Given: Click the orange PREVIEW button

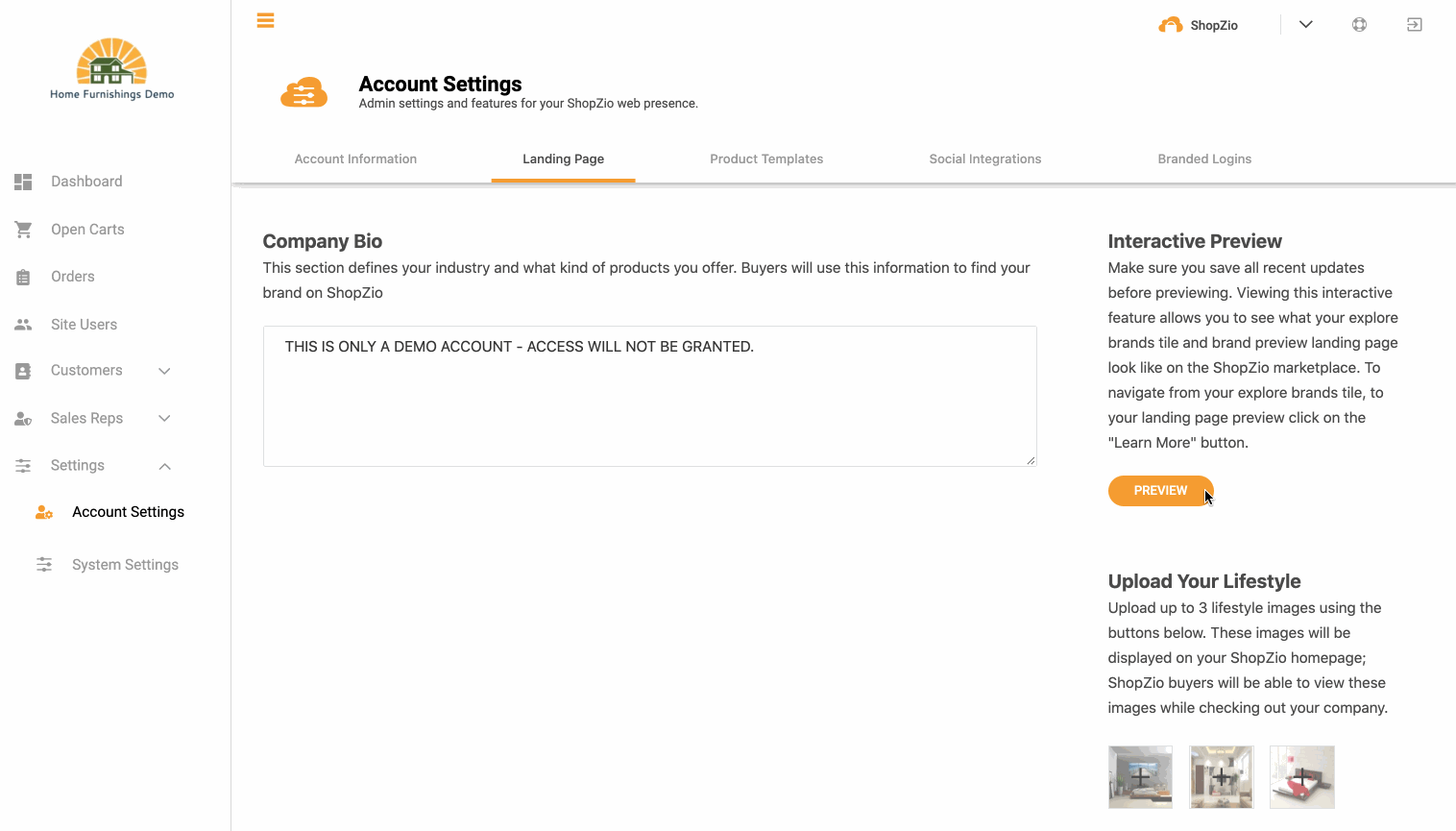Looking at the screenshot, I should 1161,491.
